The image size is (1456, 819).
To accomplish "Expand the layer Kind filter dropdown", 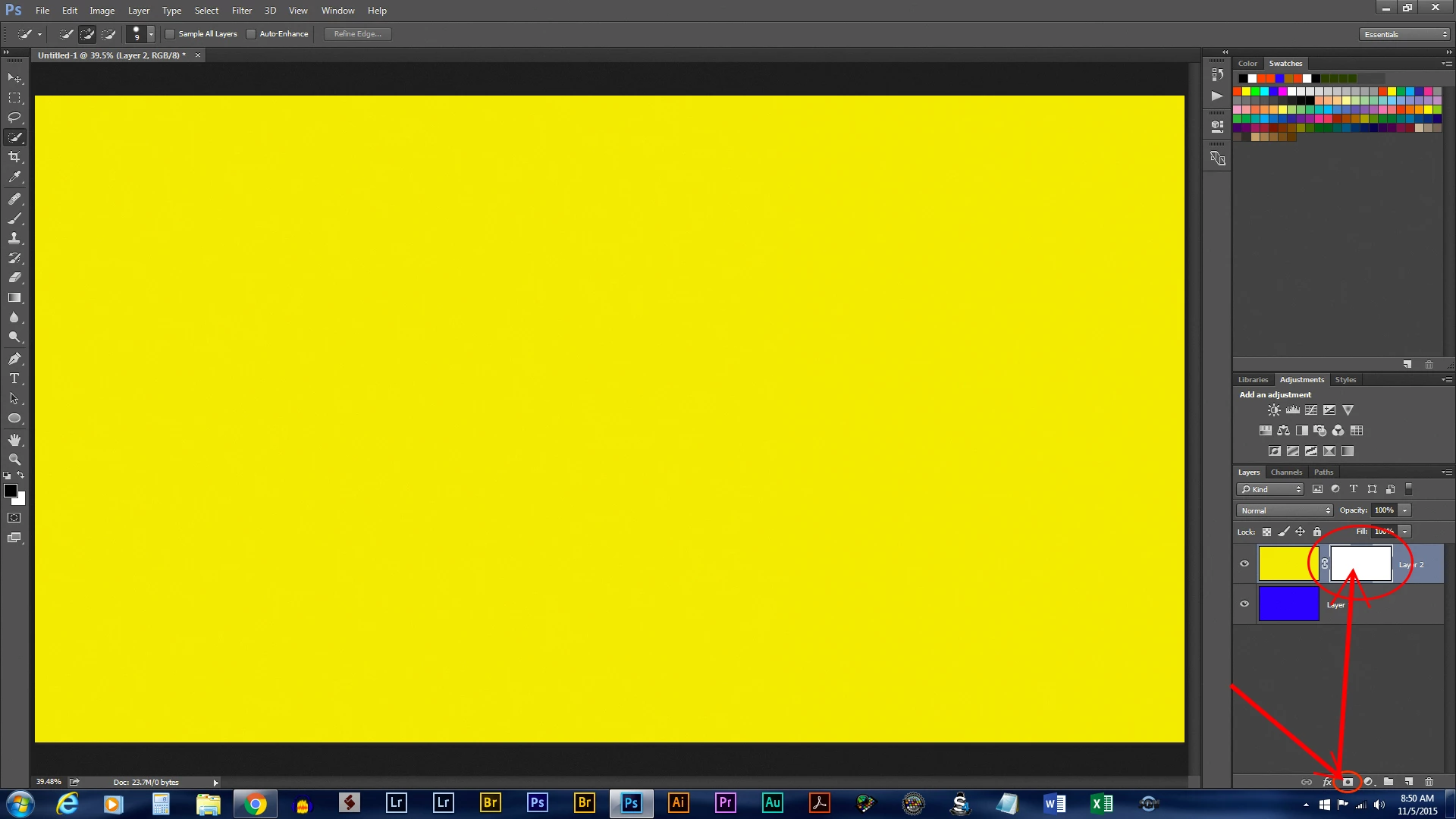I will (1269, 489).
